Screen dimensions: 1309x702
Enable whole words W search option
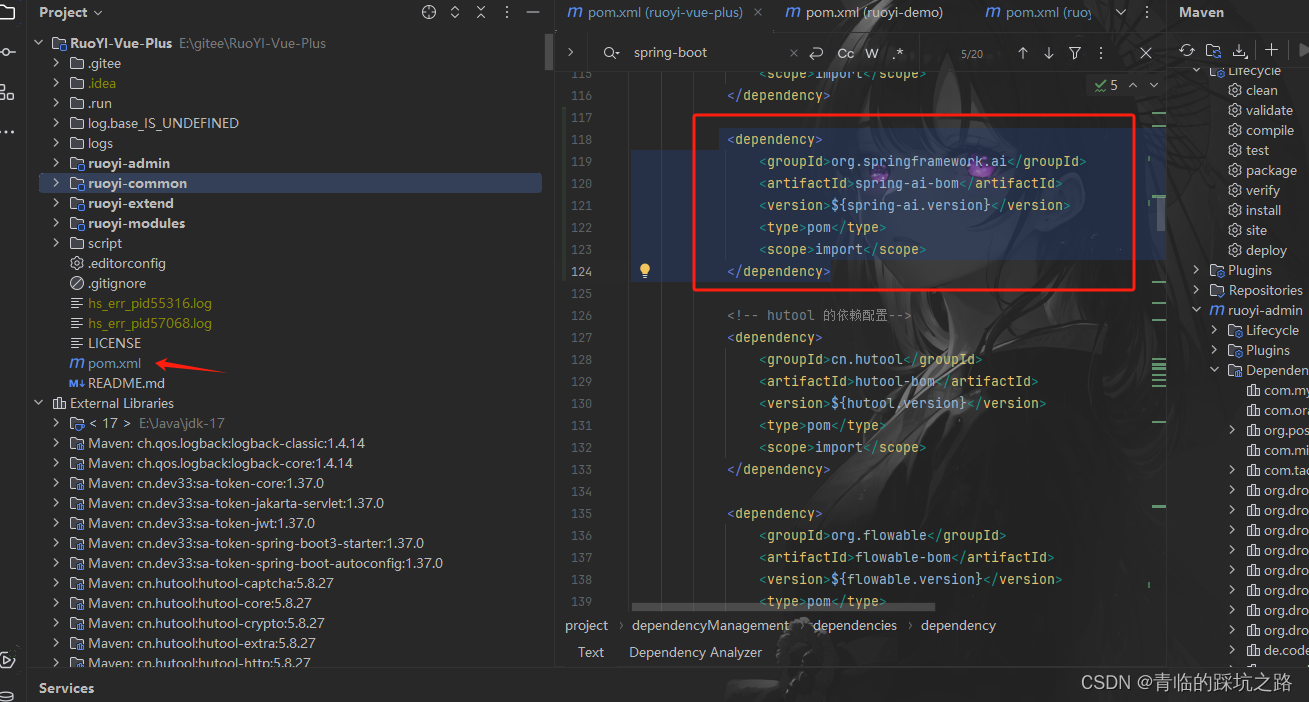(871, 52)
